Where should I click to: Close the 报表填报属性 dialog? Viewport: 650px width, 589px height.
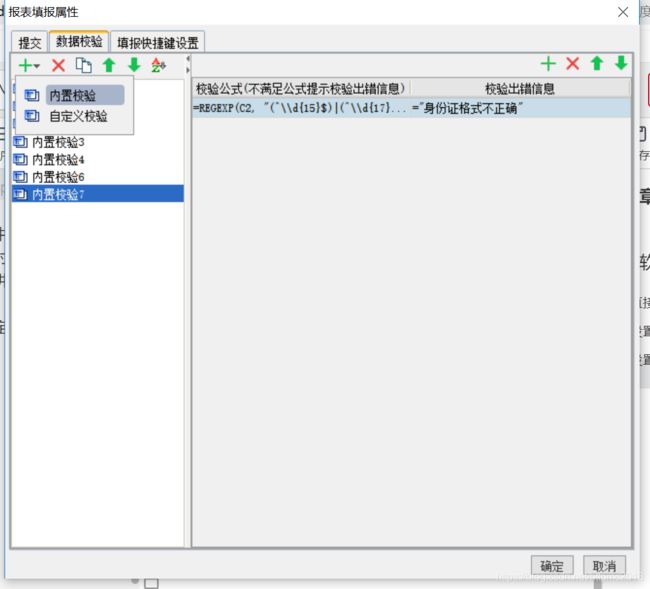tap(623, 12)
